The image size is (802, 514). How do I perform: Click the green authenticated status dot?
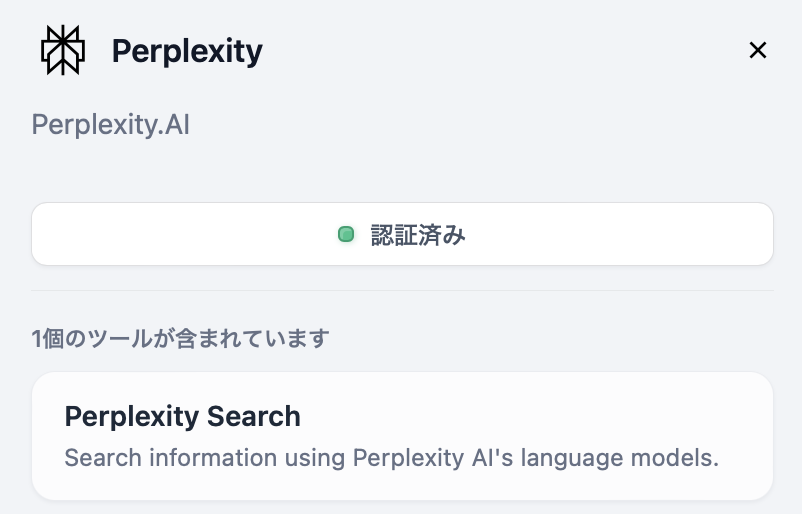click(x=346, y=235)
